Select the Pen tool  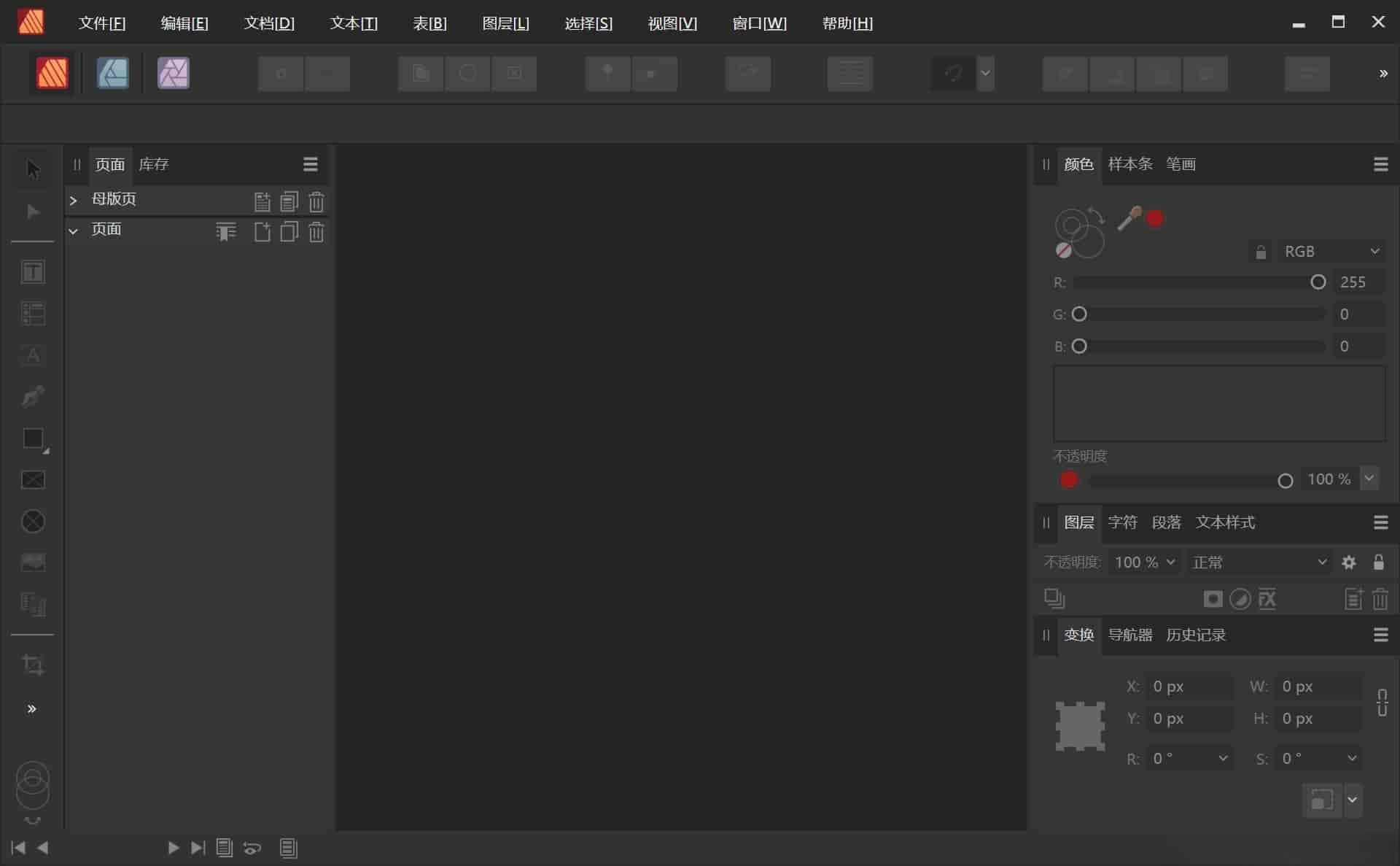pyautogui.click(x=33, y=397)
